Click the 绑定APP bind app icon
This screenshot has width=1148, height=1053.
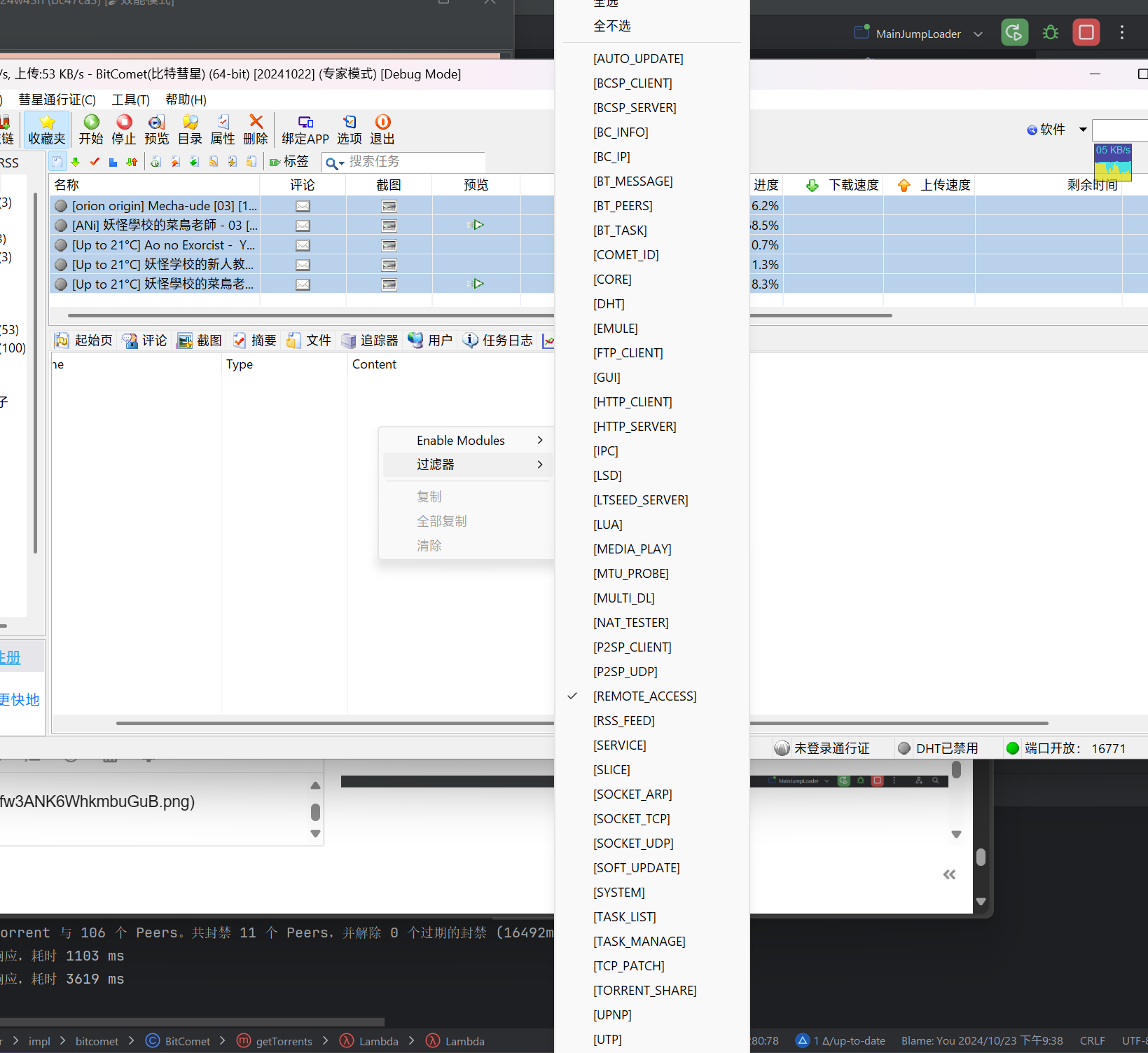point(305,122)
